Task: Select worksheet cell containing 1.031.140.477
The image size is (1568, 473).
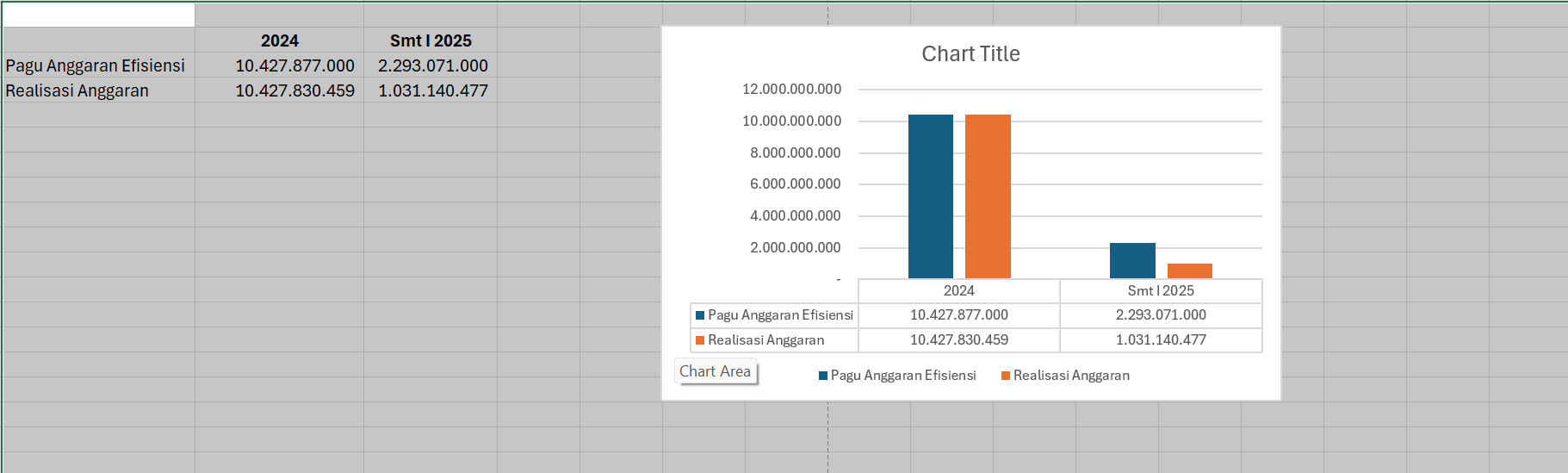Action: click(431, 90)
